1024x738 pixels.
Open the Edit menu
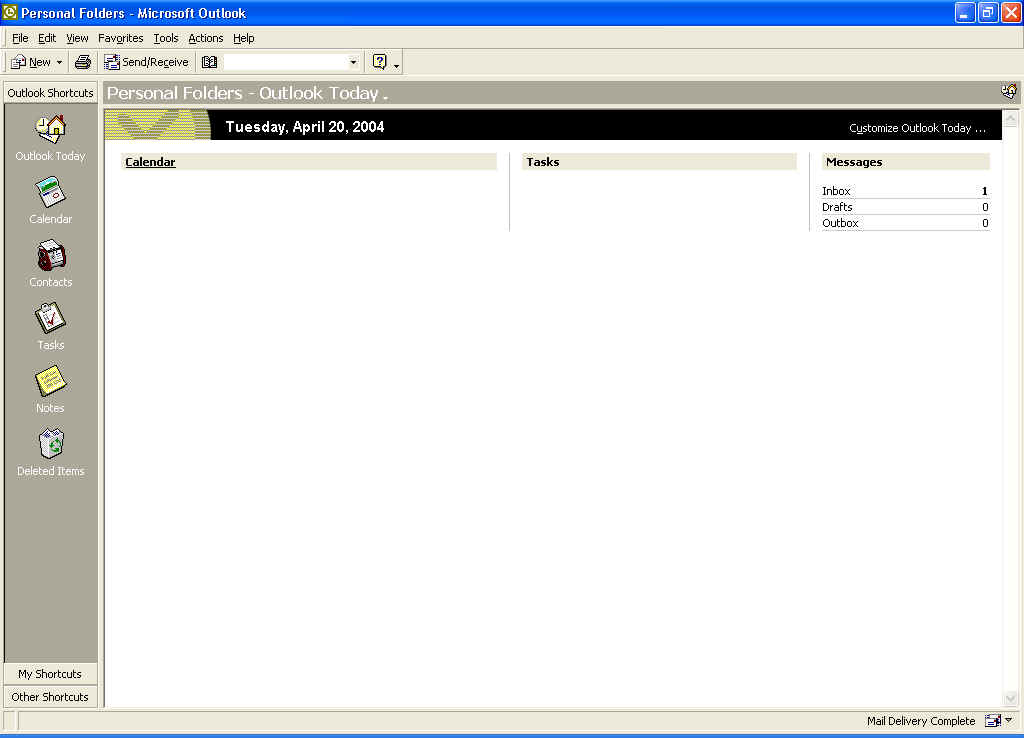click(47, 38)
